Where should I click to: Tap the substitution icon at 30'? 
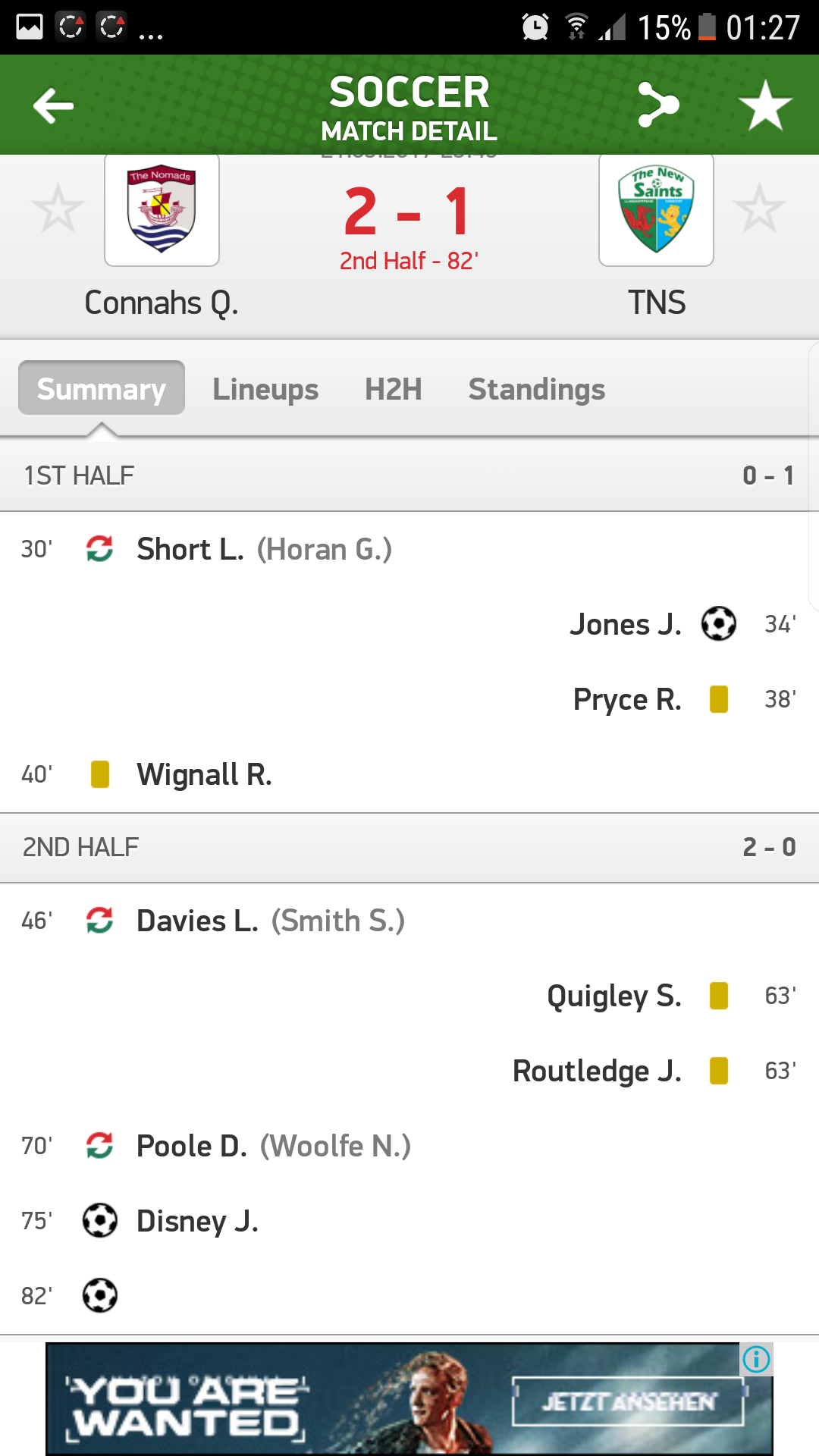[x=100, y=548]
